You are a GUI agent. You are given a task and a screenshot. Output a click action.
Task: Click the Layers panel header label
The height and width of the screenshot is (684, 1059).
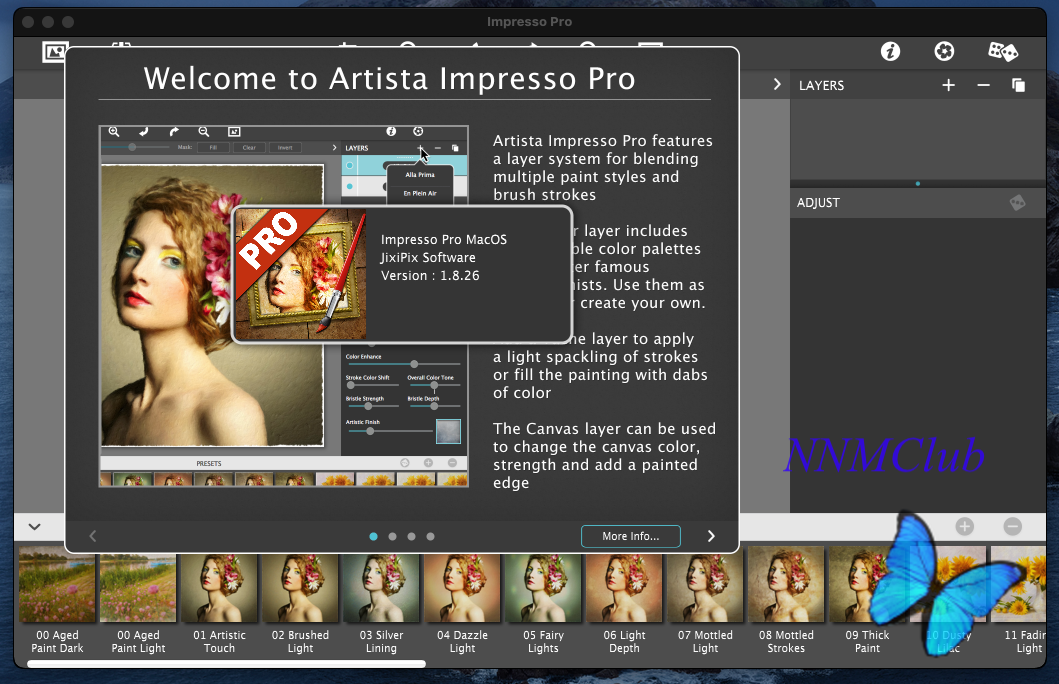(x=821, y=86)
